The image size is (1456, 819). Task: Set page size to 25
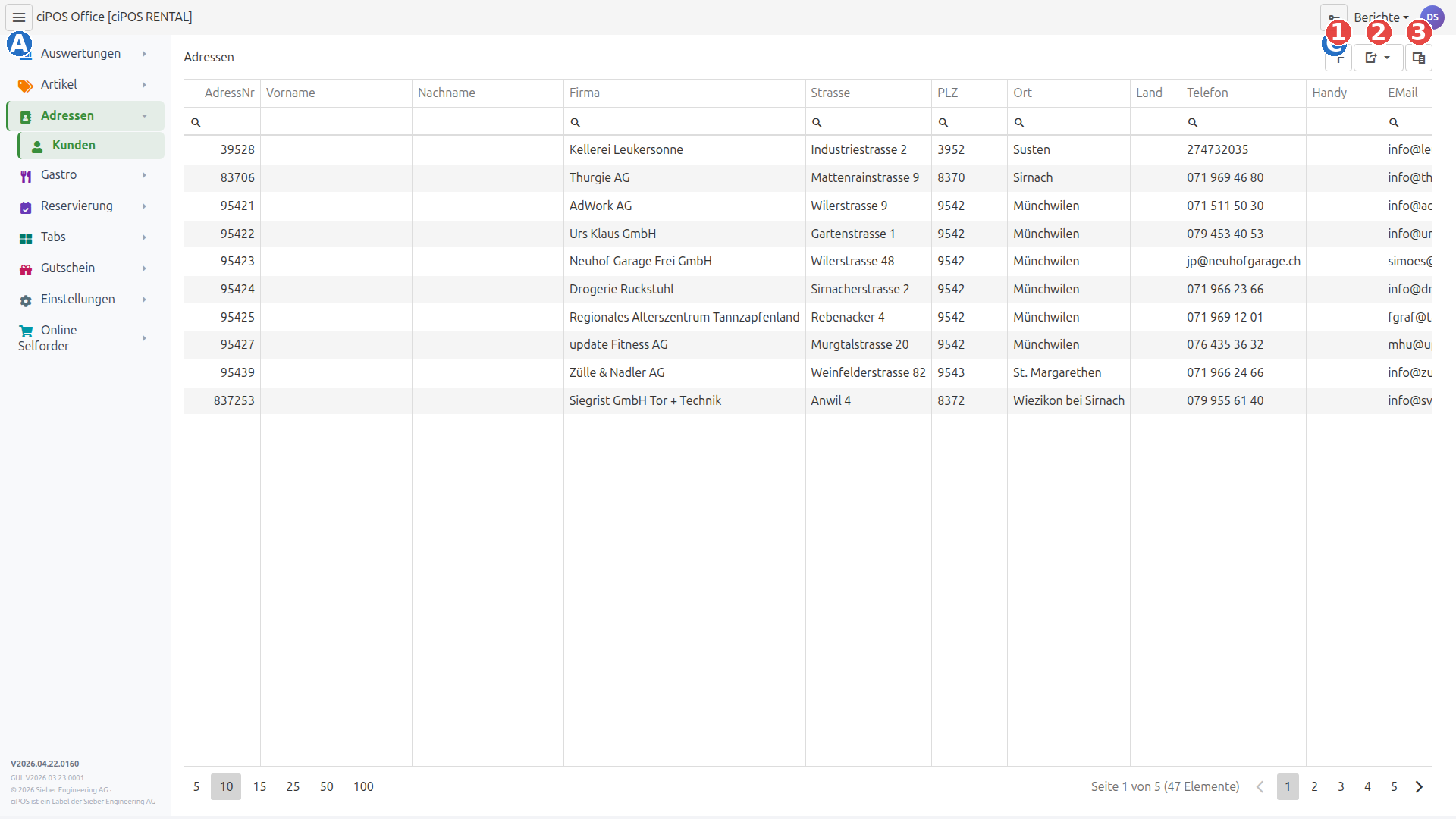293,787
